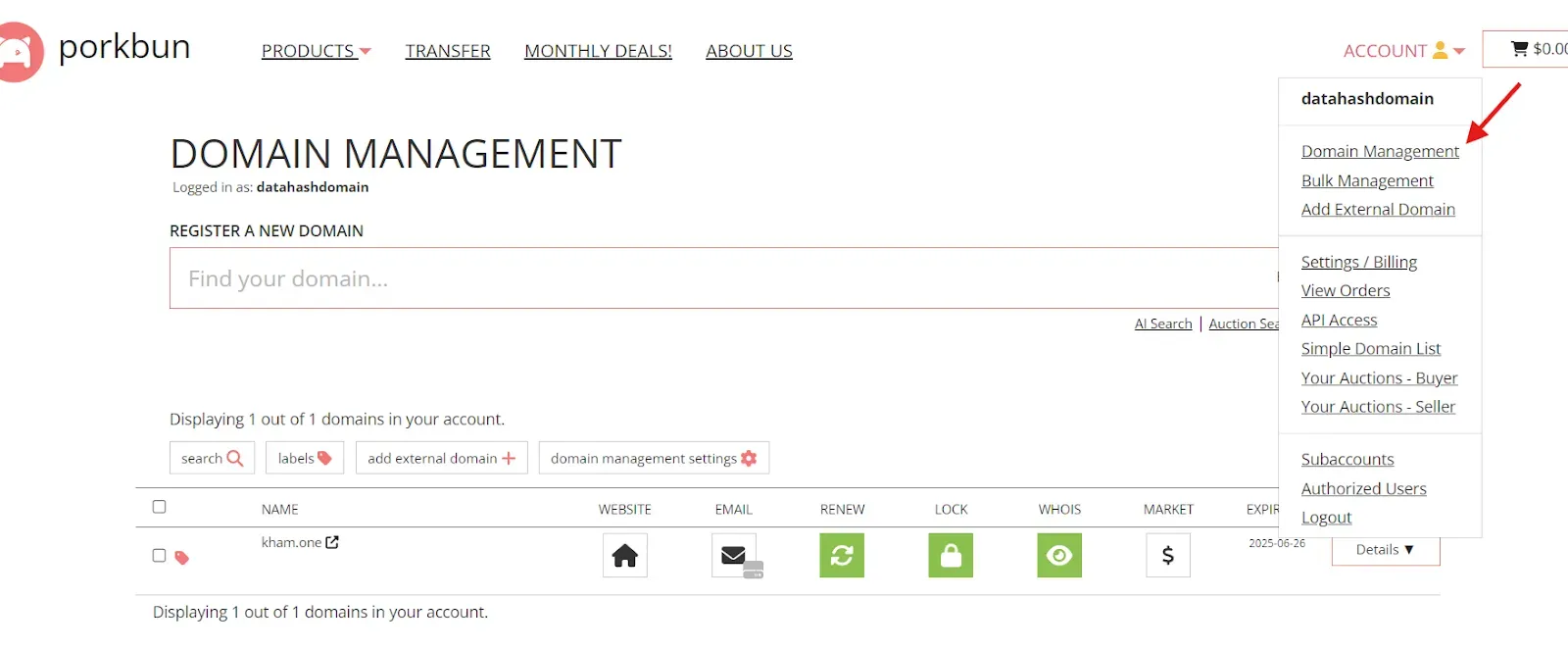
Task: Choose Add External Domain in account menu
Action: 1378,209
